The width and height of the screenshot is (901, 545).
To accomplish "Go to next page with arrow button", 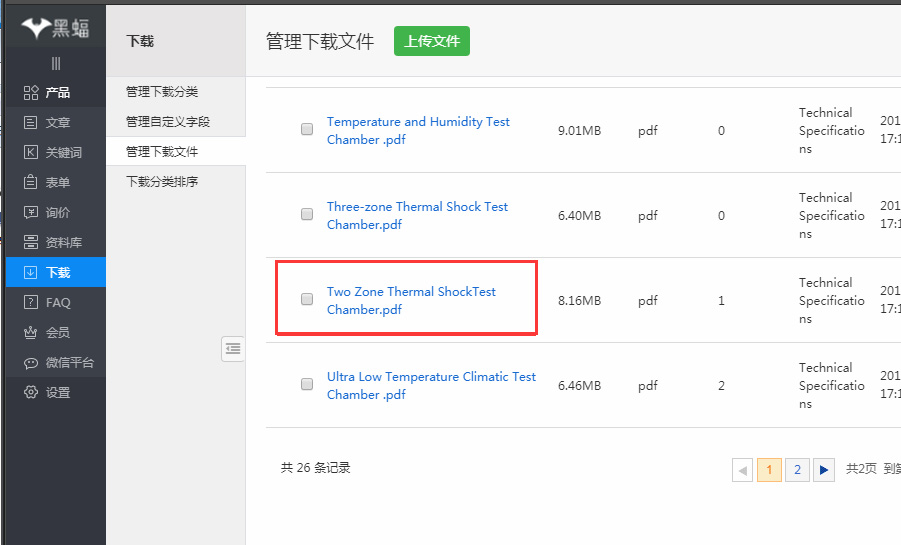I will pos(823,470).
